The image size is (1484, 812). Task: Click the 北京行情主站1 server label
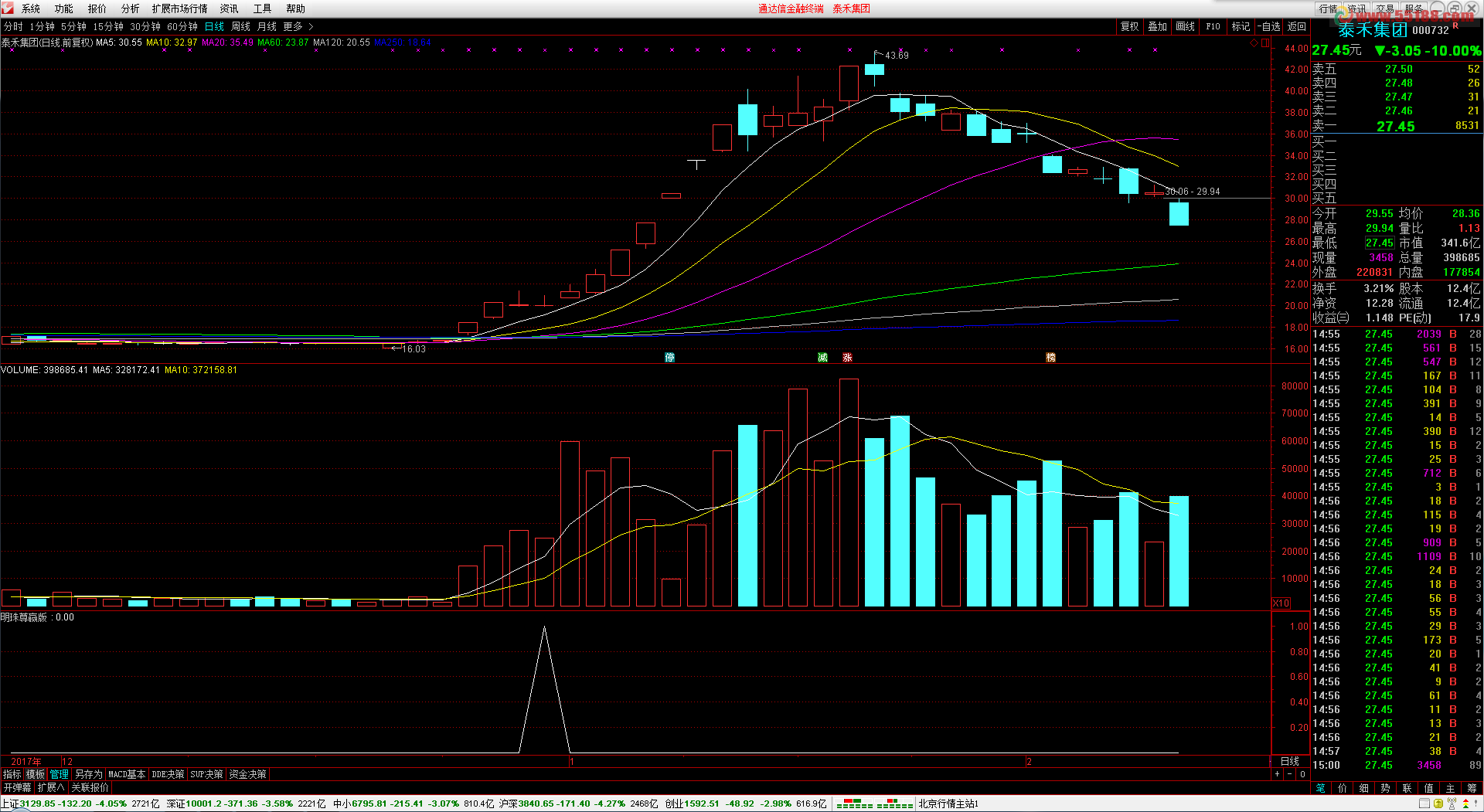coord(948,804)
